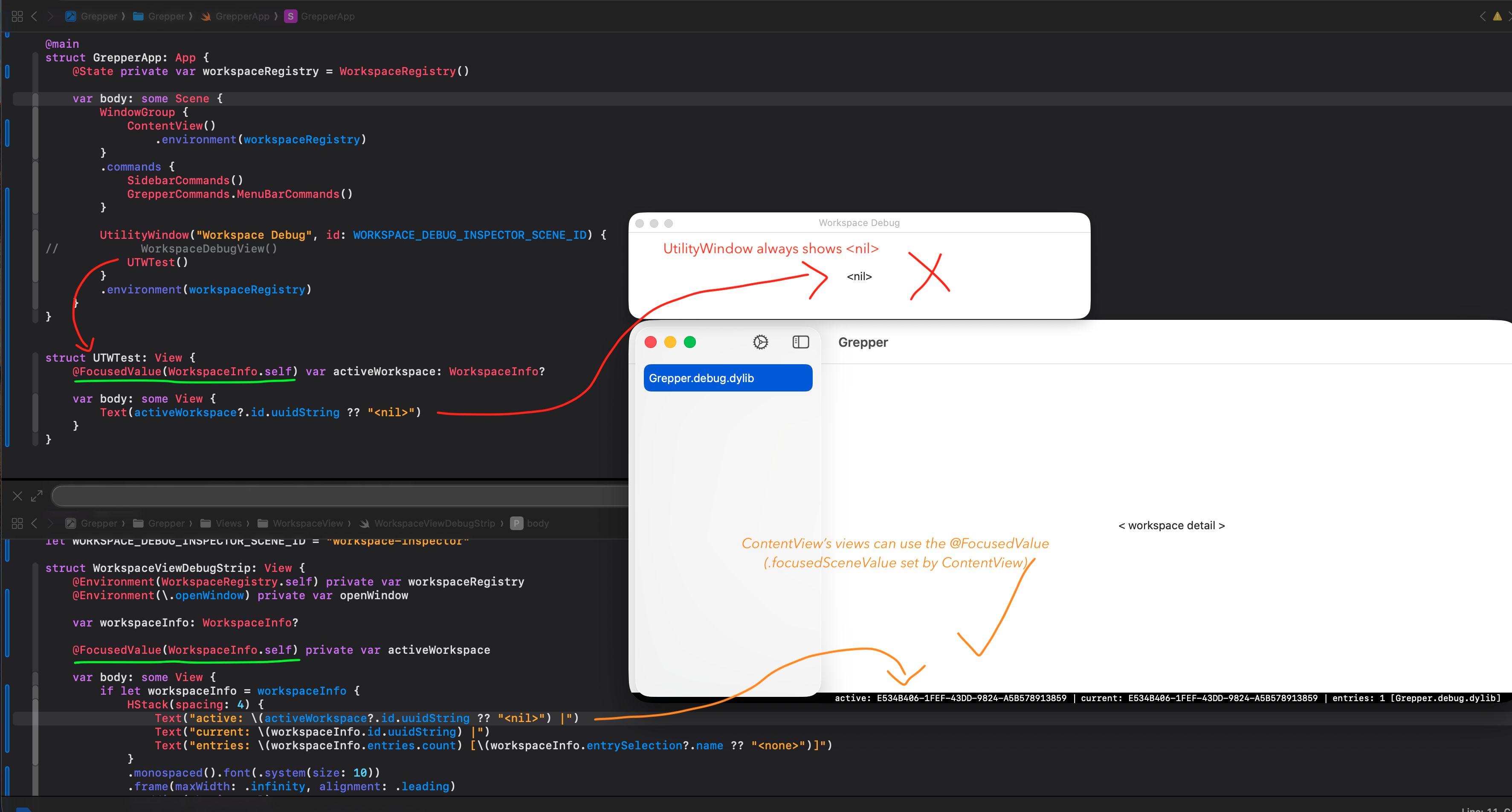
Task: Click 'if let workspaceInfo = workspaceInfo' line
Action: (229, 691)
